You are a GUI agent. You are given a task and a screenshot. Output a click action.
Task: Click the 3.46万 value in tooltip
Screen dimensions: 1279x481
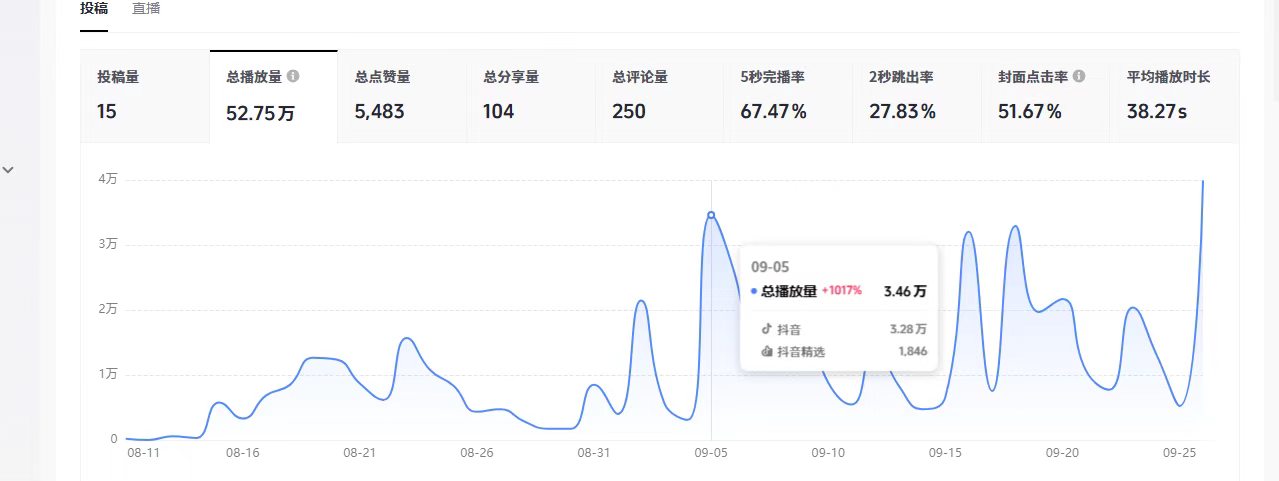[x=905, y=292]
